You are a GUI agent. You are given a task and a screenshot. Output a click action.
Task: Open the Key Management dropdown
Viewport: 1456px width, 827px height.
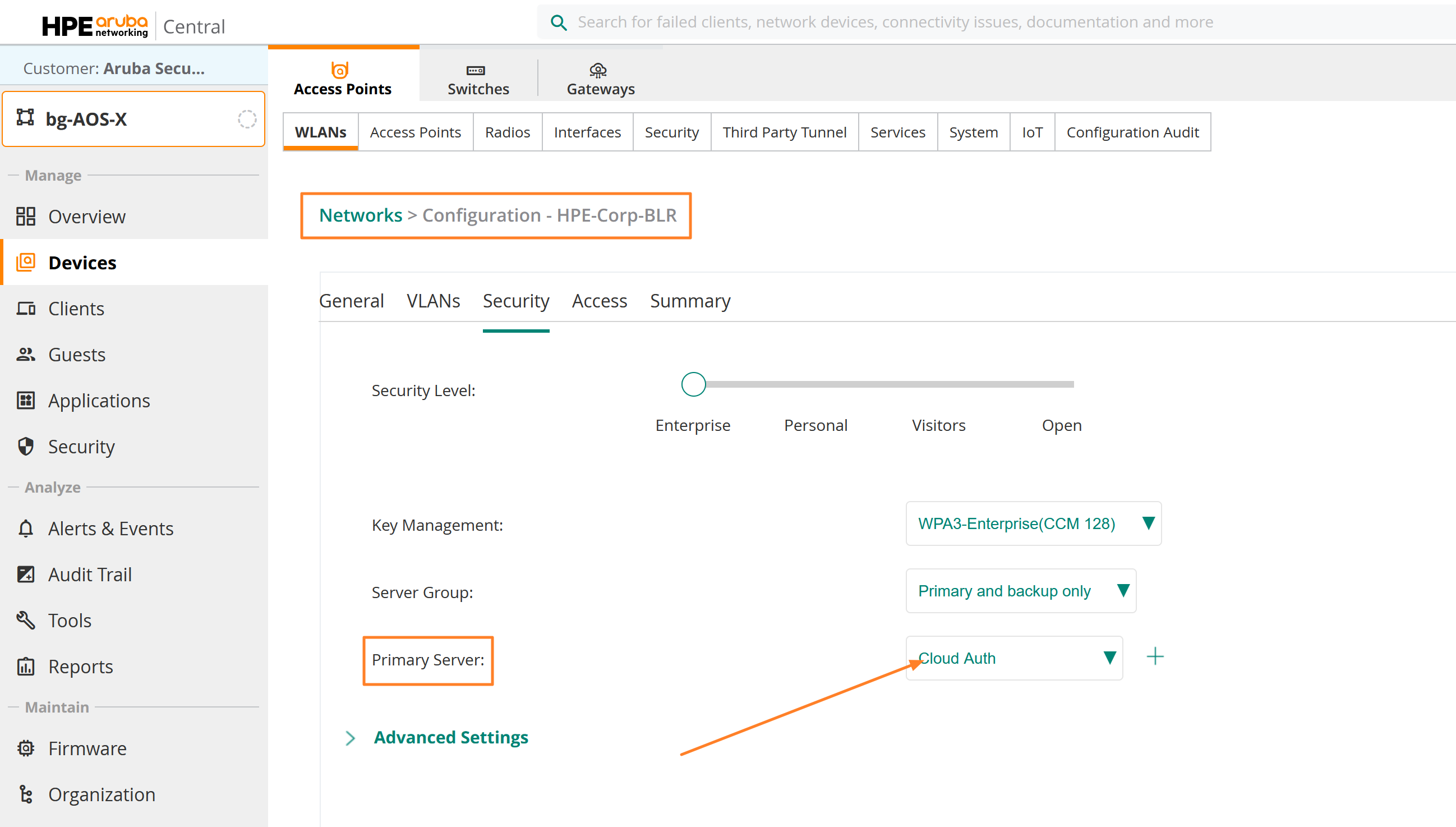point(1033,523)
